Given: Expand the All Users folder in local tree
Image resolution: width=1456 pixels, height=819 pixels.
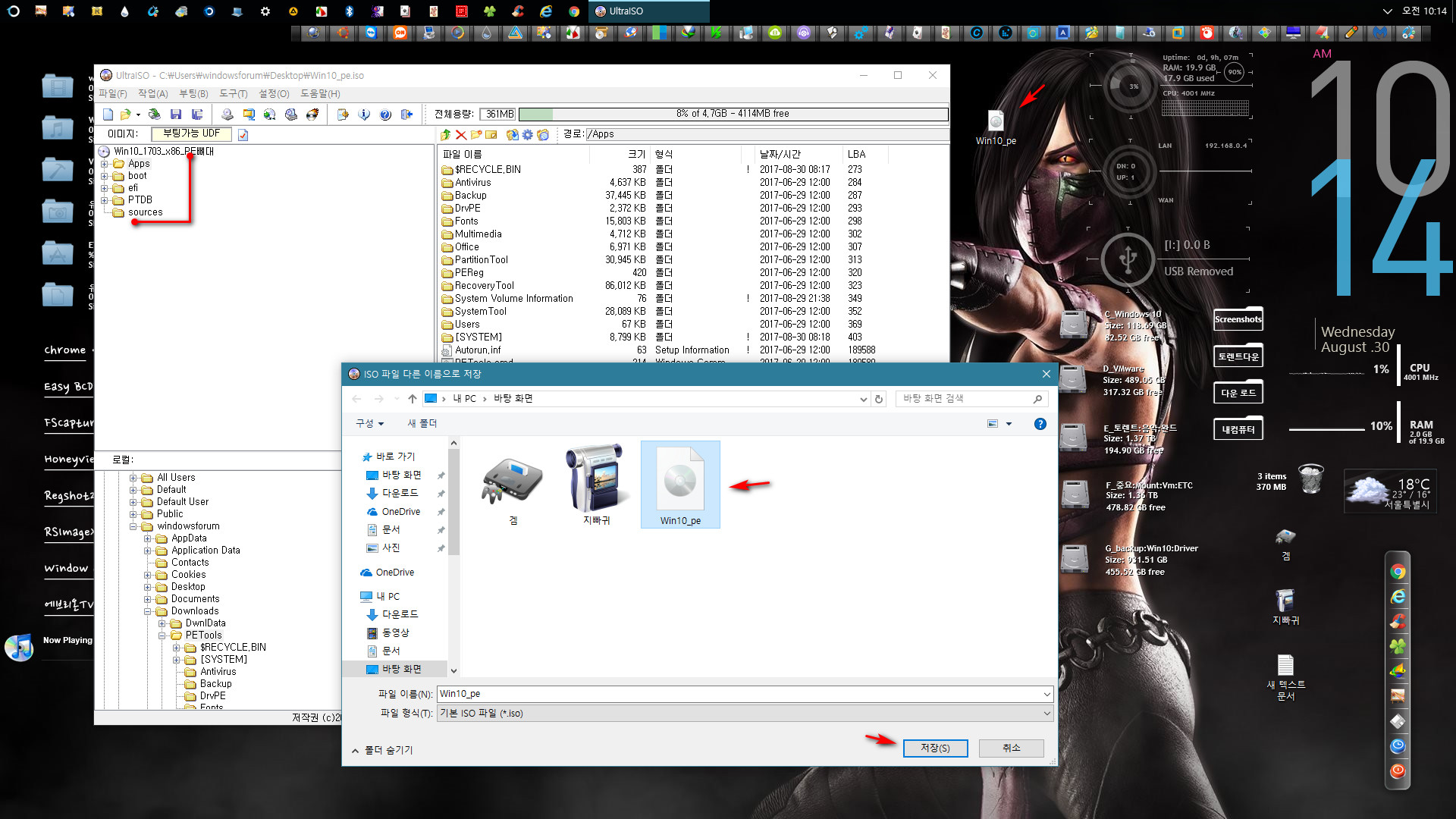Looking at the screenshot, I should point(133,478).
